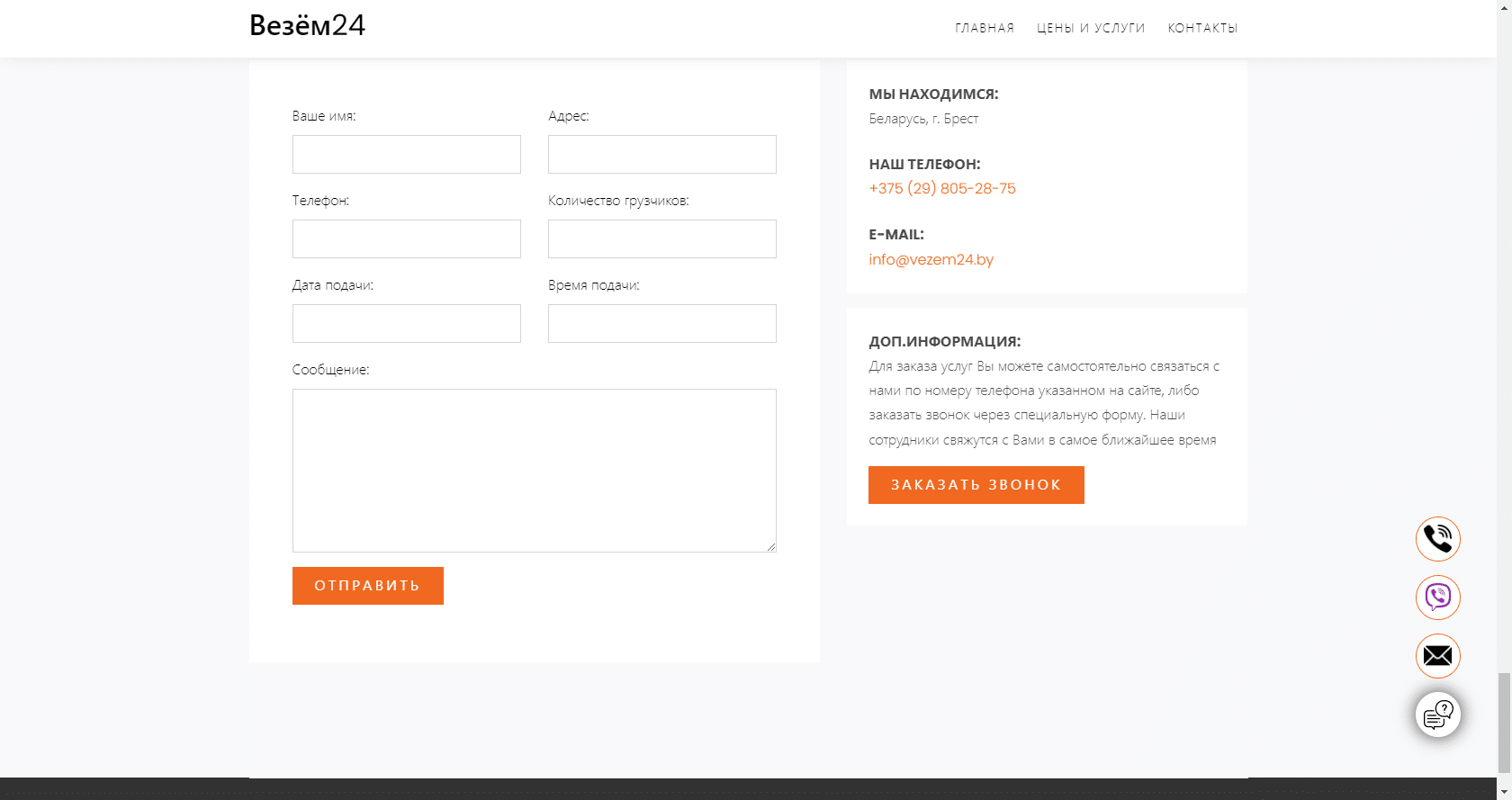Click the ЗАКАЗАТЬ ЗВОНОК button
This screenshot has height=800, width=1512.
[976, 485]
